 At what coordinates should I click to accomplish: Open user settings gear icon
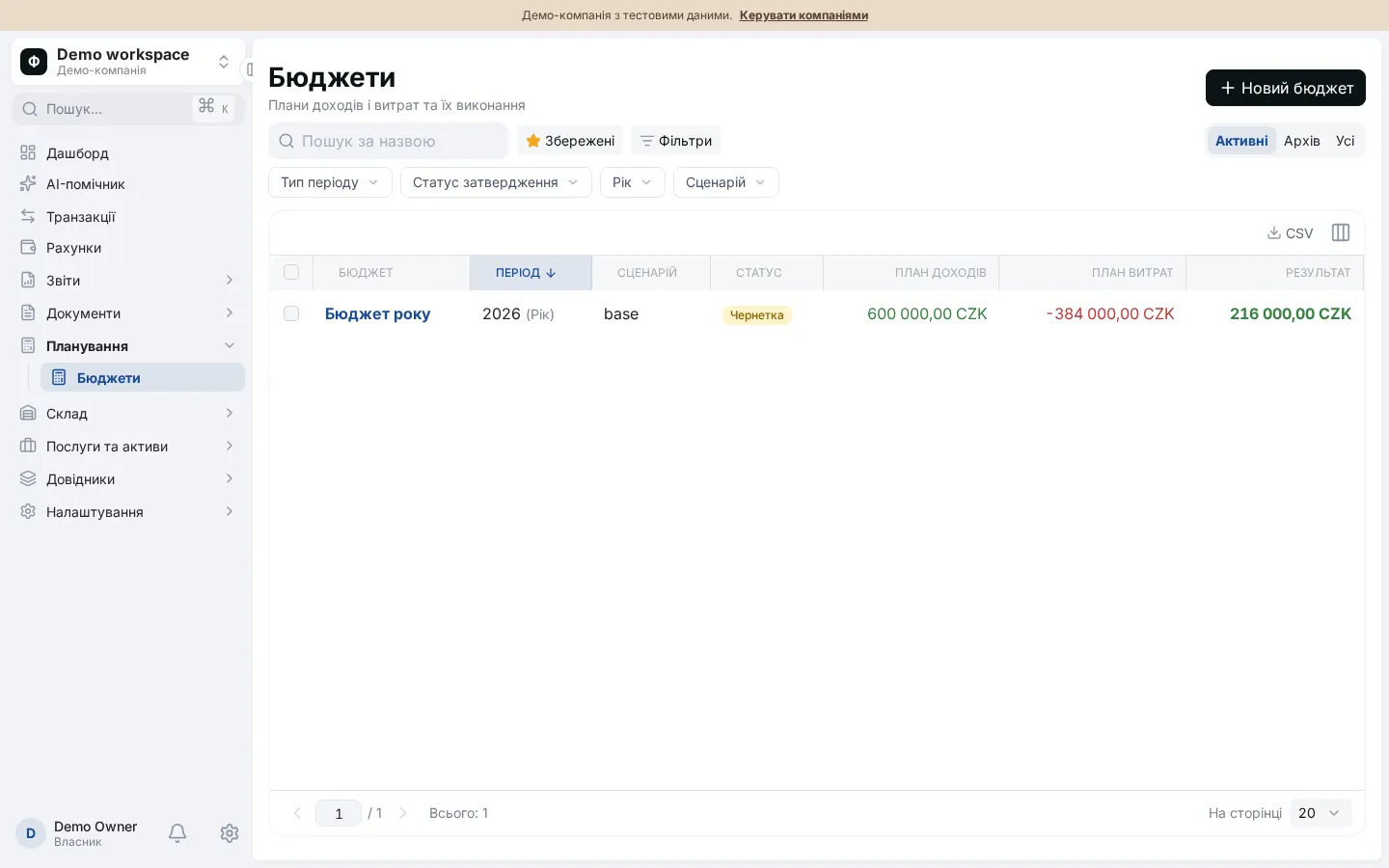point(230,833)
